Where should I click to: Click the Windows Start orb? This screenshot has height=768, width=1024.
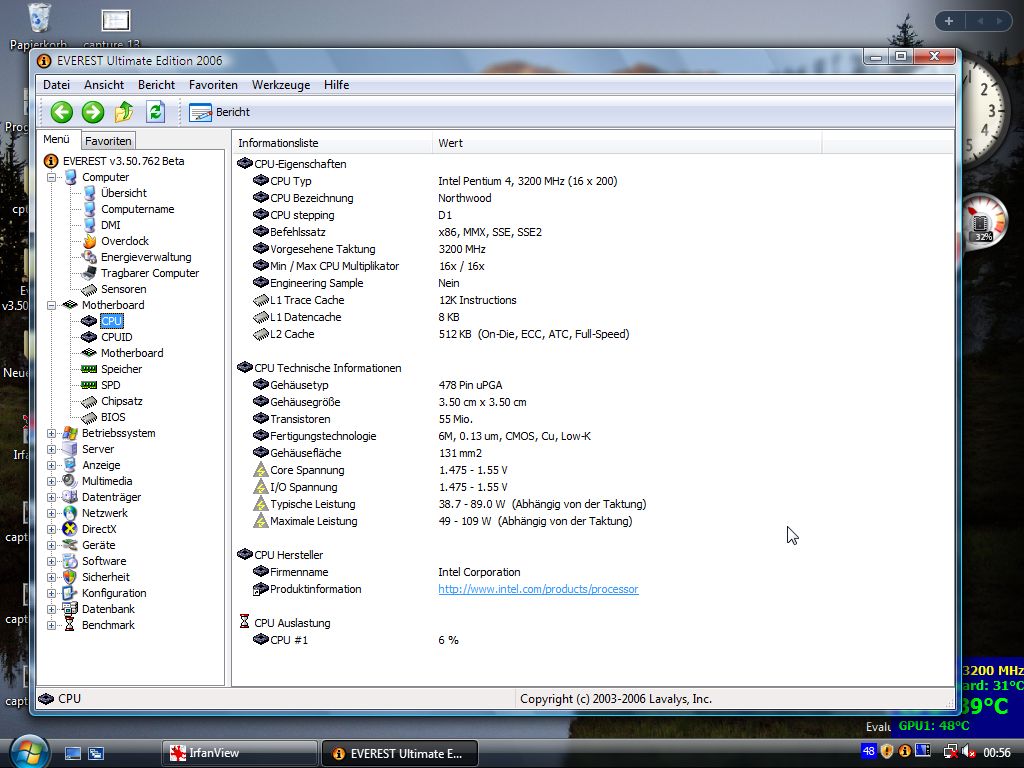click(x=28, y=752)
